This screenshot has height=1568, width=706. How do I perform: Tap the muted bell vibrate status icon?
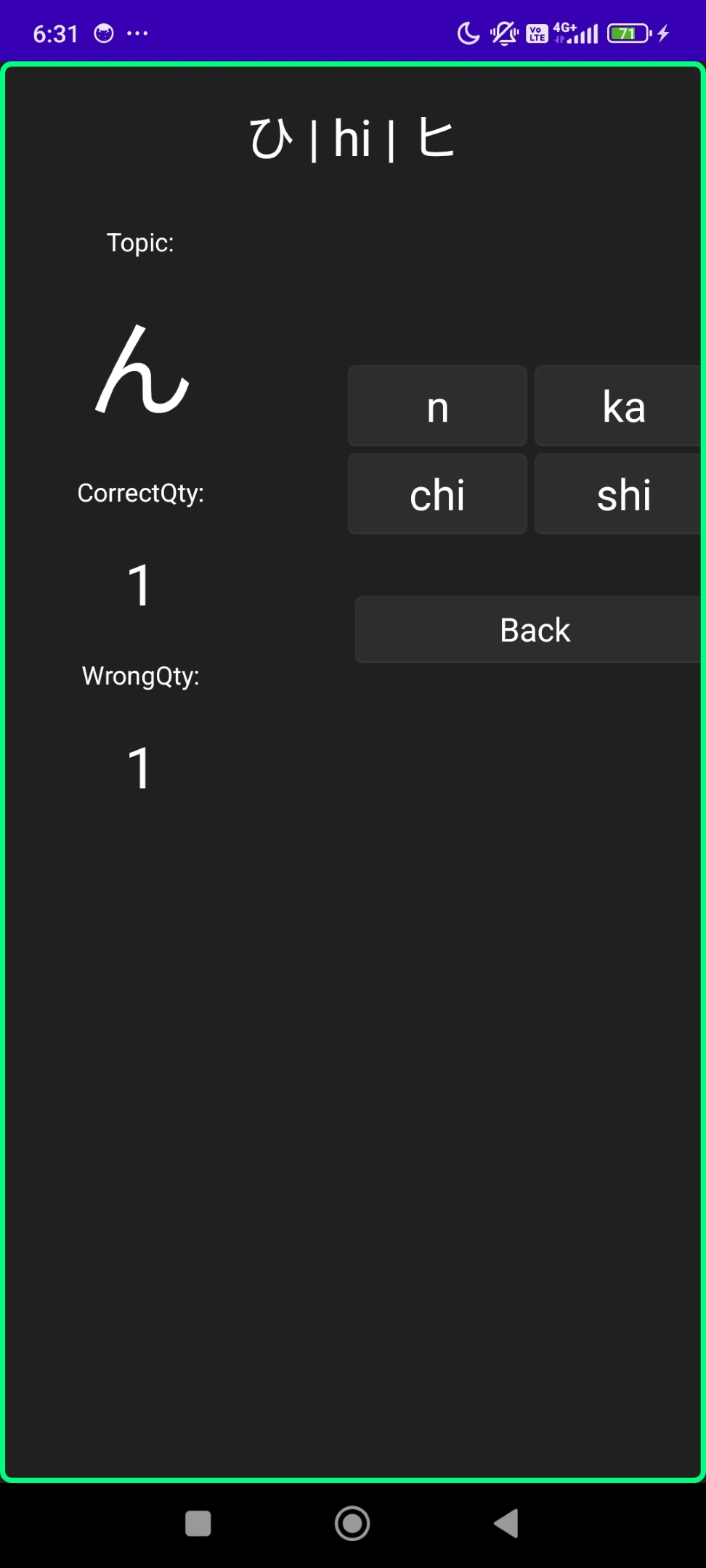504,33
